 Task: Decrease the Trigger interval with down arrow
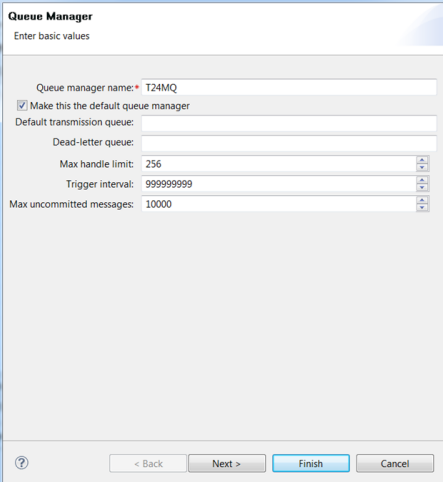point(422,188)
